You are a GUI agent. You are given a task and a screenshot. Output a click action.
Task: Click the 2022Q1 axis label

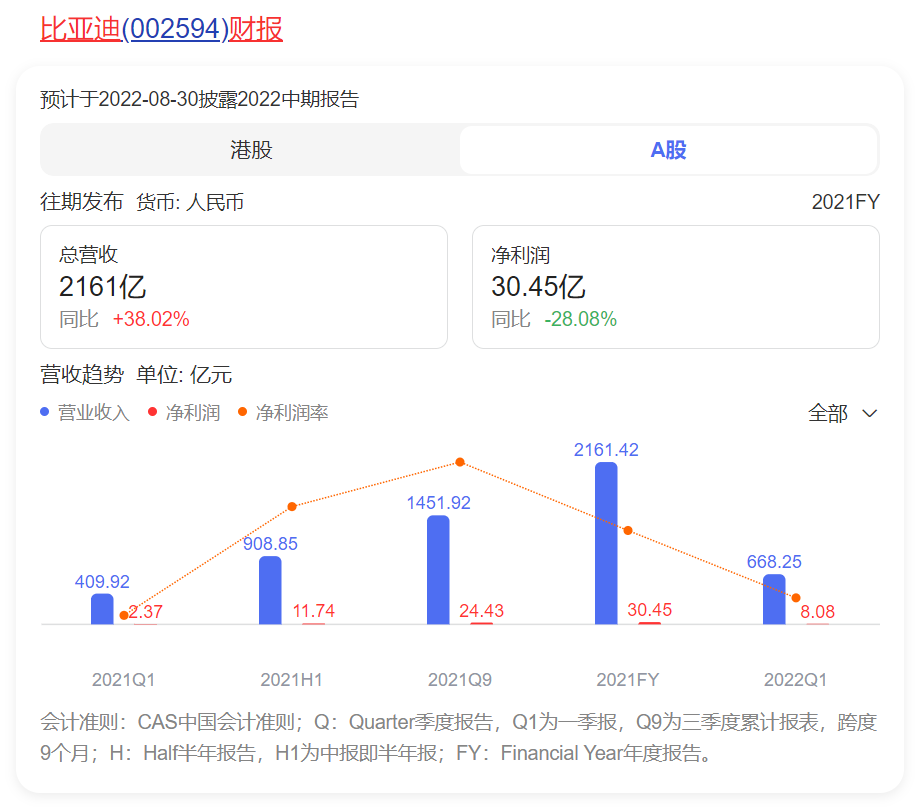tap(796, 679)
